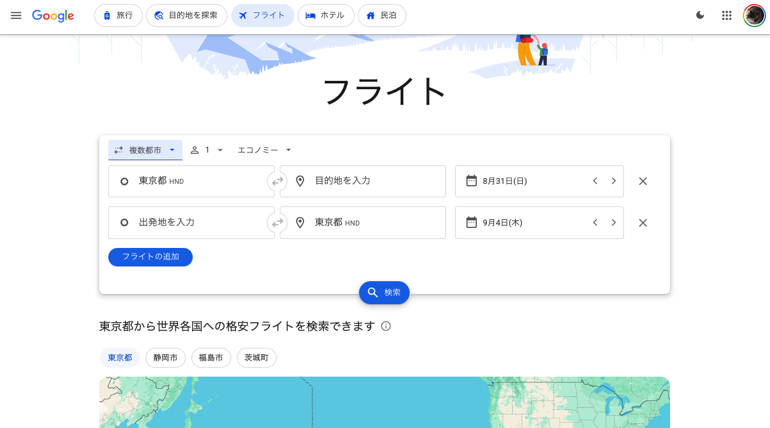Image resolution: width=770 pixels, height=428 pixels.
Task: Go to previous day for 8月31日
Action: tap(595, 181)
